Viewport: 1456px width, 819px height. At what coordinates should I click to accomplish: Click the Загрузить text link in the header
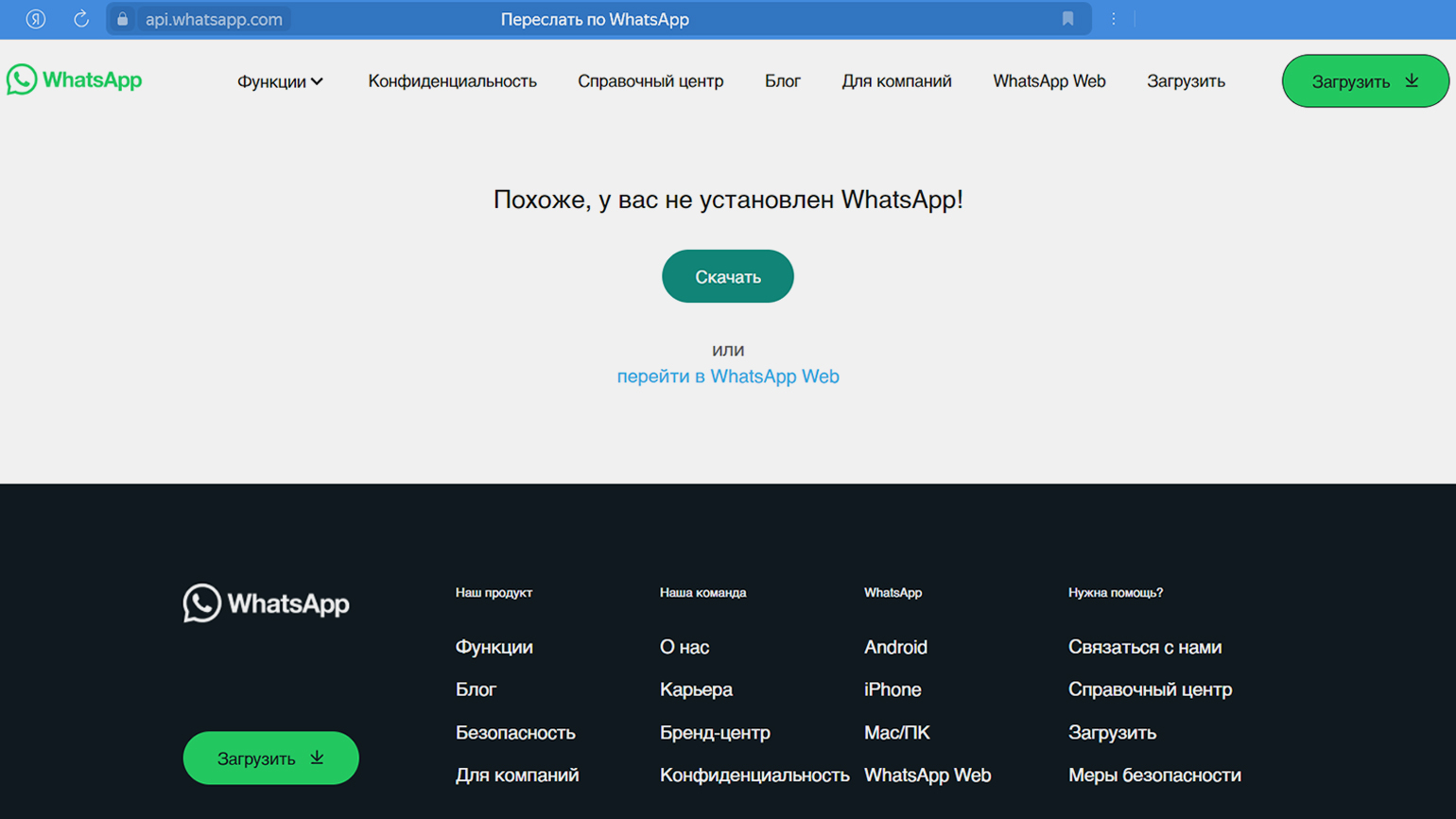pos(1186,81)
